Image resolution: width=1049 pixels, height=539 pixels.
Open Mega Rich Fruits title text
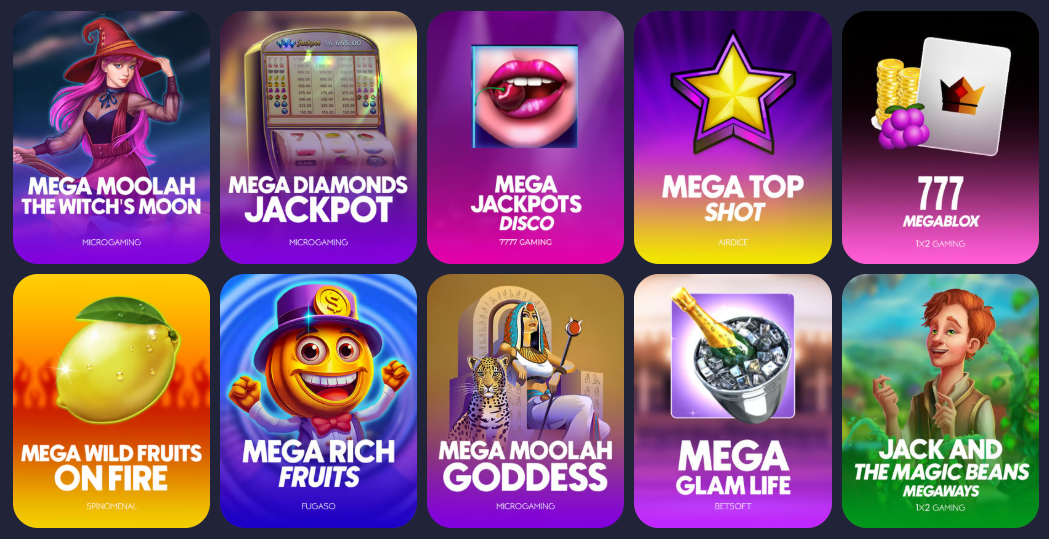318,463
